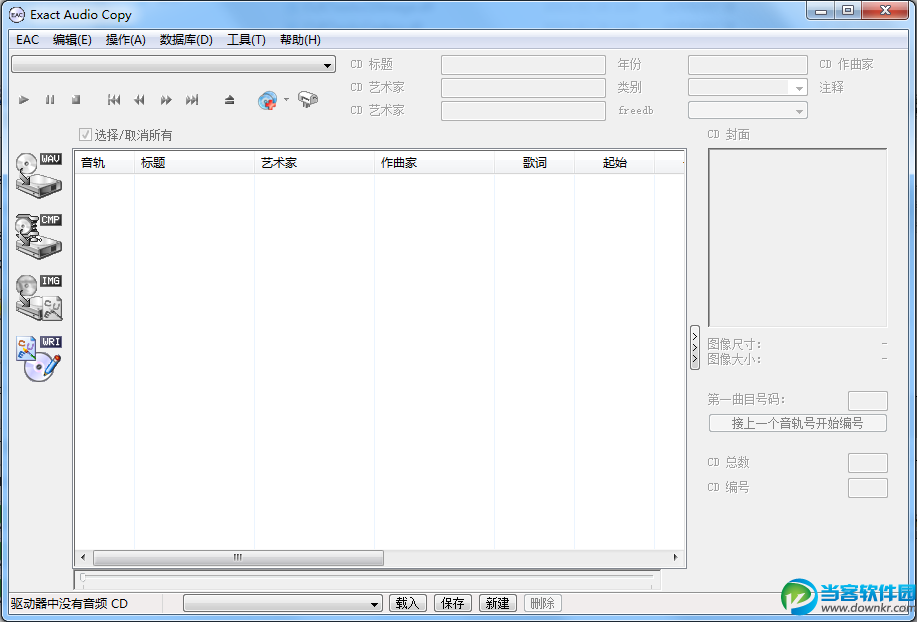
Task: Click the rewind button
Action: click(x=139, y=100)
